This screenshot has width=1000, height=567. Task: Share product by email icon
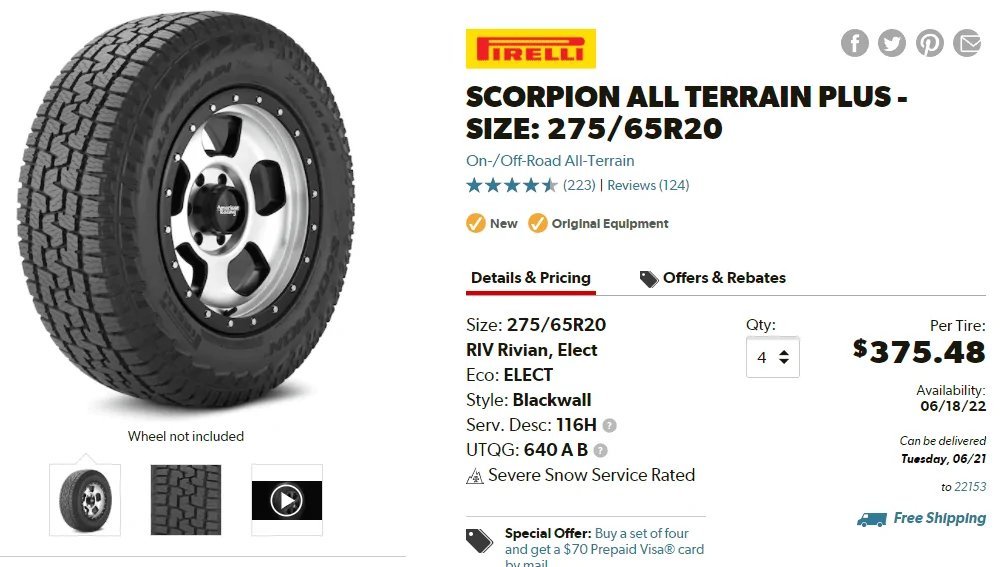967,43
